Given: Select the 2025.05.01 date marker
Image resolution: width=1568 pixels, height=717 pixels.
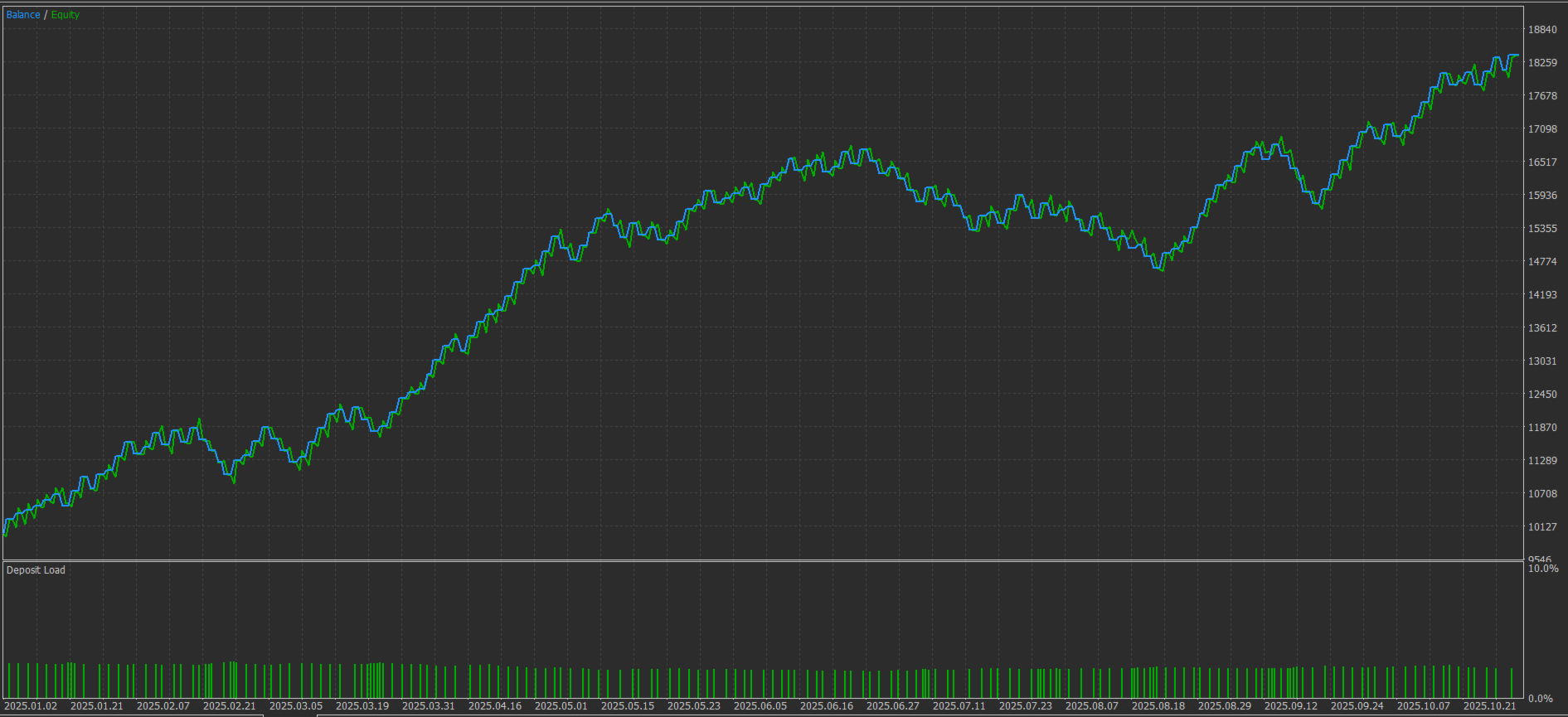Looking at the screenshot, I should click(x=561, y=706).
